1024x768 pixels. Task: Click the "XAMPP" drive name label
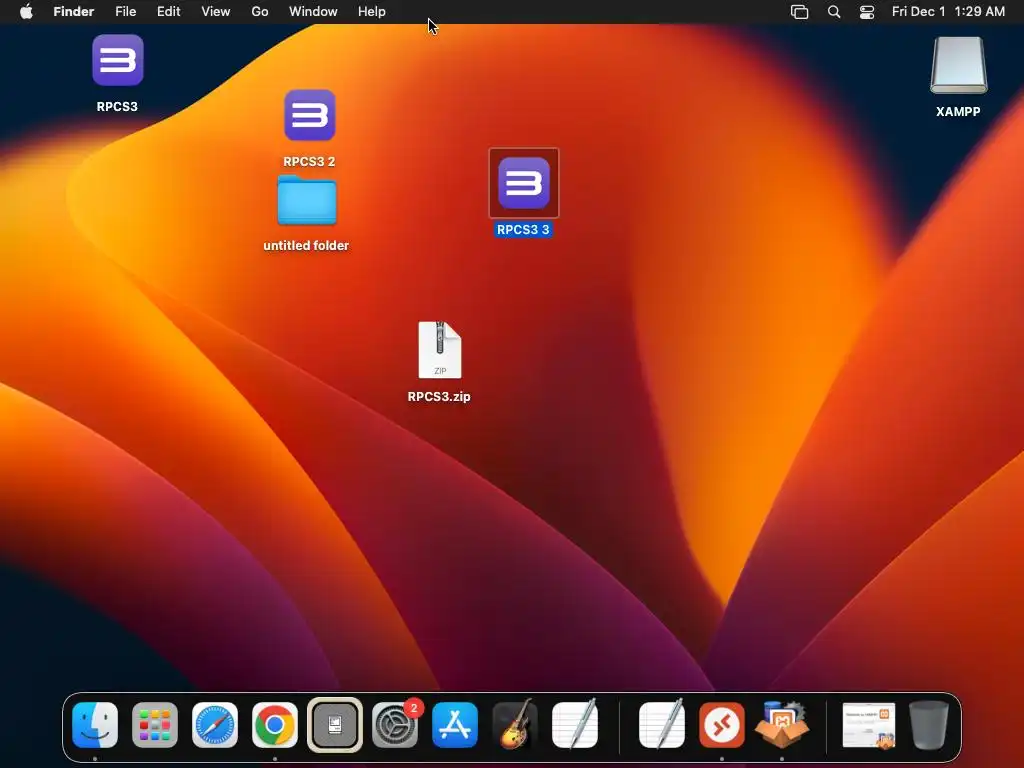click(958, 112)
